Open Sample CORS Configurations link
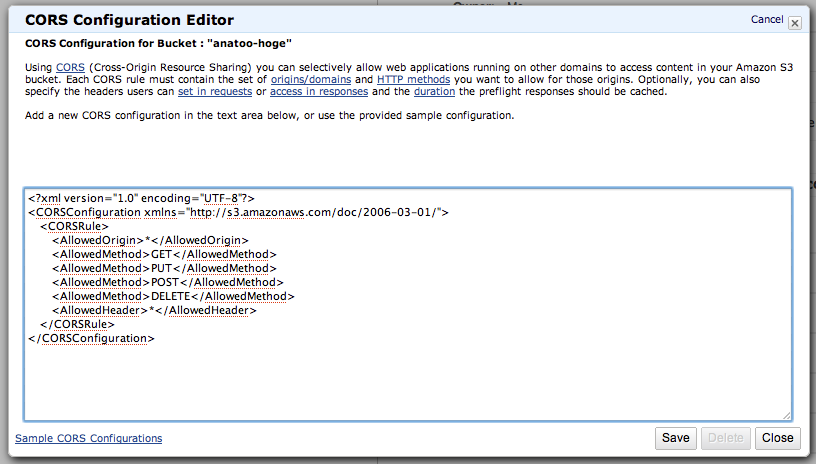Image resolution: width=816 pixels, height=464 pixels. pyautogui.click(x=88, y=438)
